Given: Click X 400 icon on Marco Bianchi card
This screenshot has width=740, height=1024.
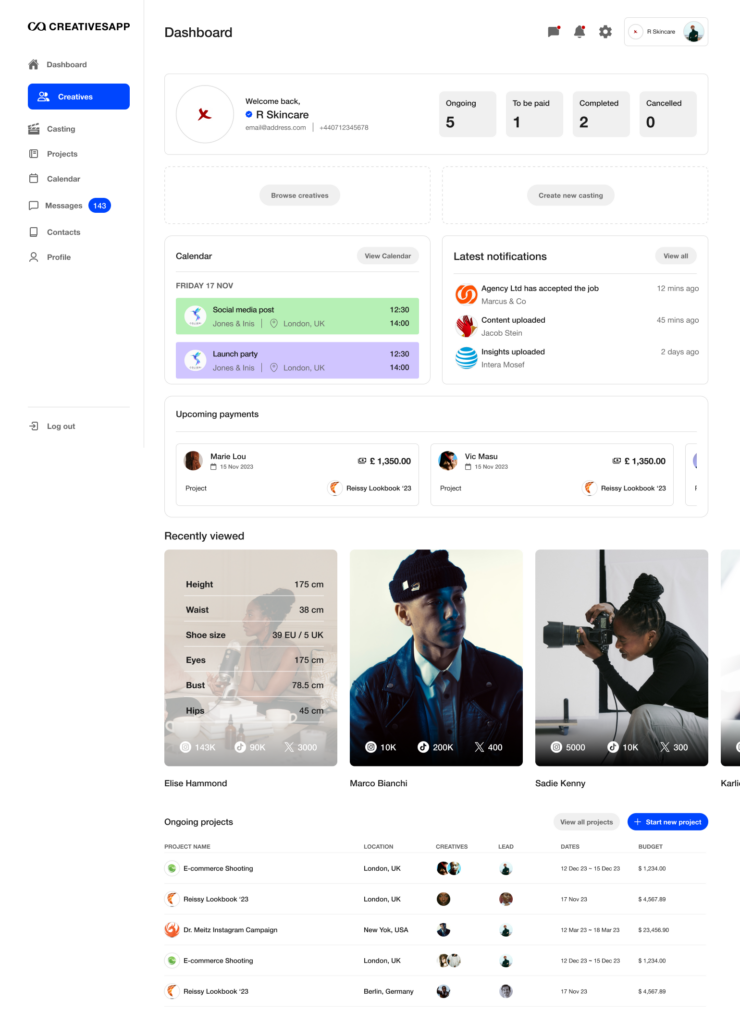Looking at the screenshot, I should coord(479,747).
